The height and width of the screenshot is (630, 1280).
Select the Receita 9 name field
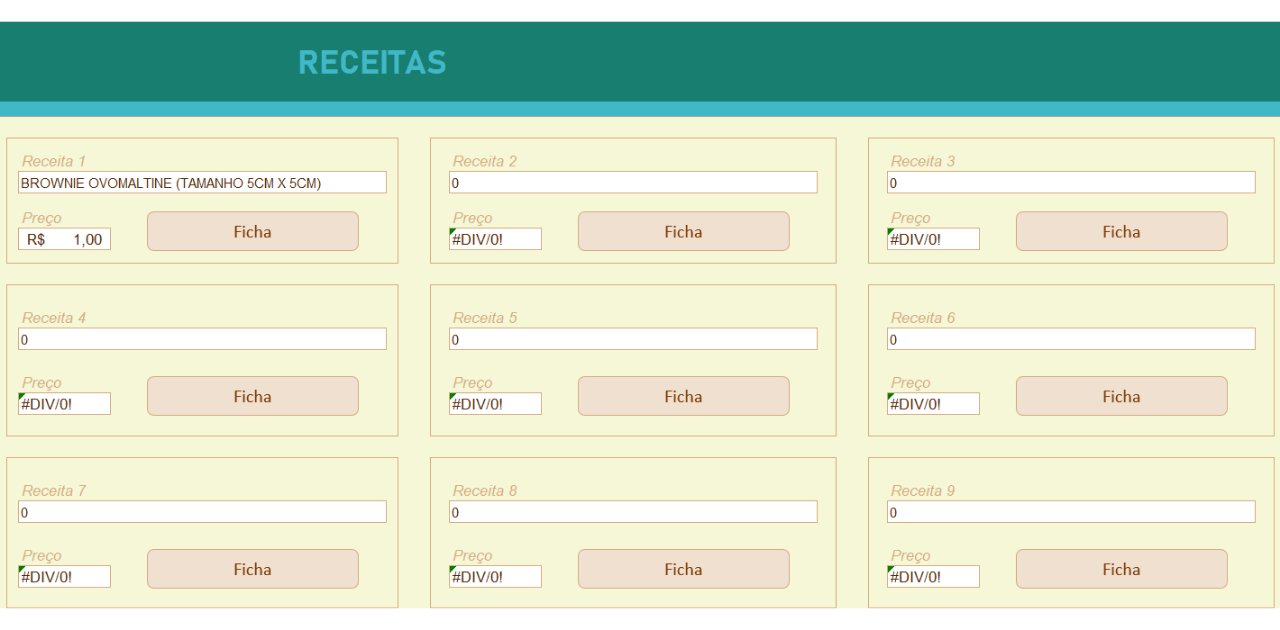(1071, 513)
